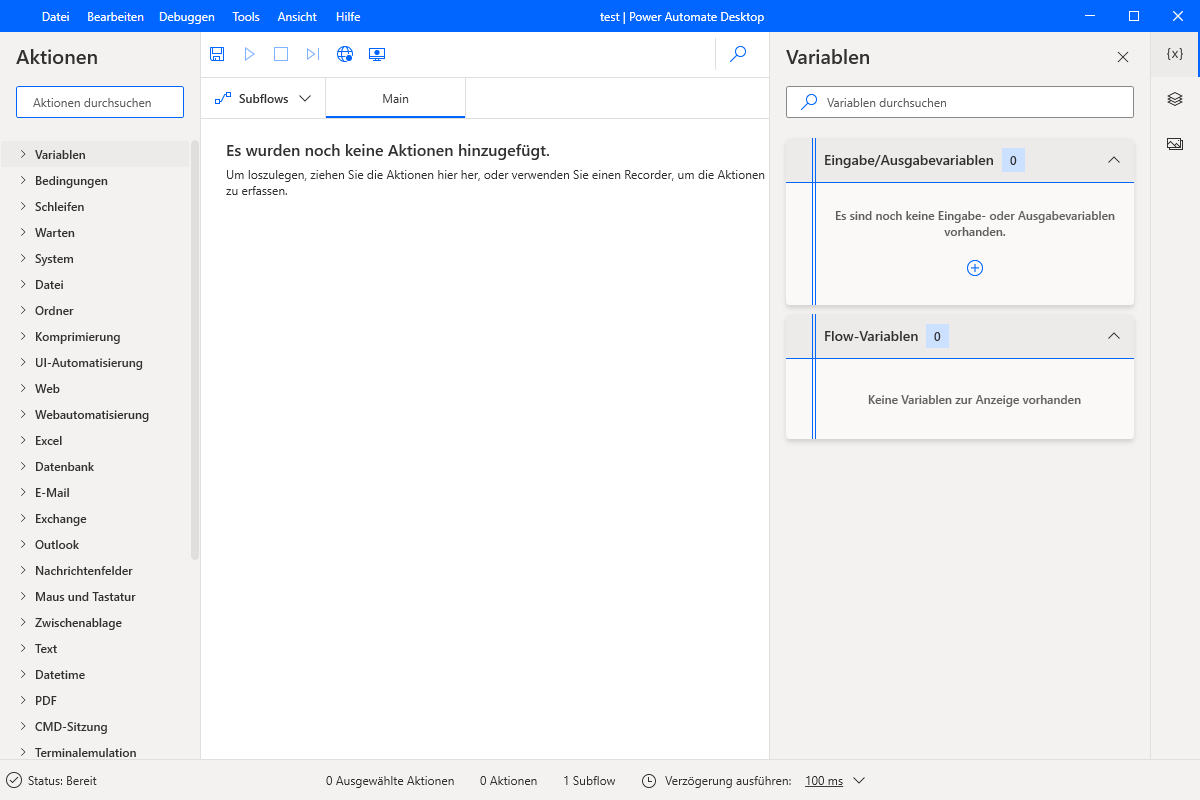This screenshot has height=800, width=1200.
Task: Add input/output variable with plus icon
Action: tap(975, 268)
